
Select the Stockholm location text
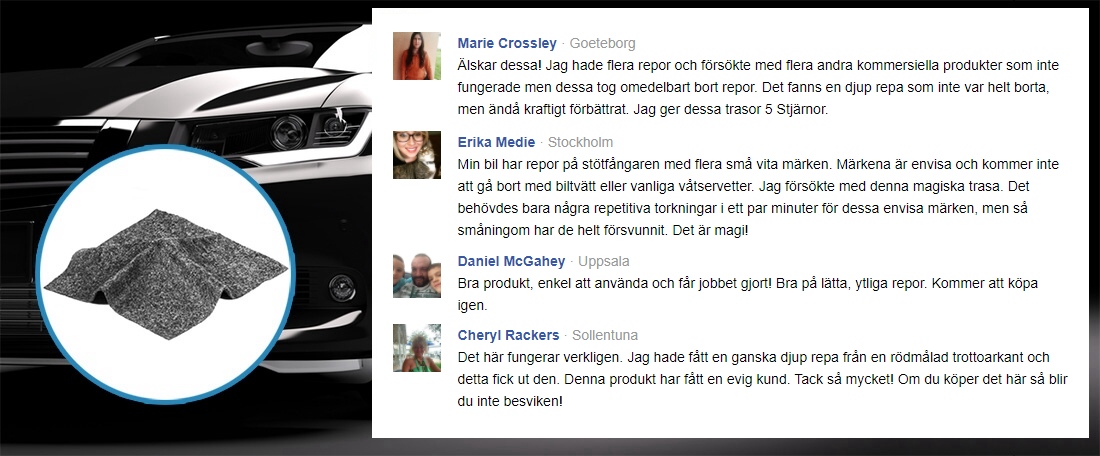pyautogui.click(x=580, y=142)
